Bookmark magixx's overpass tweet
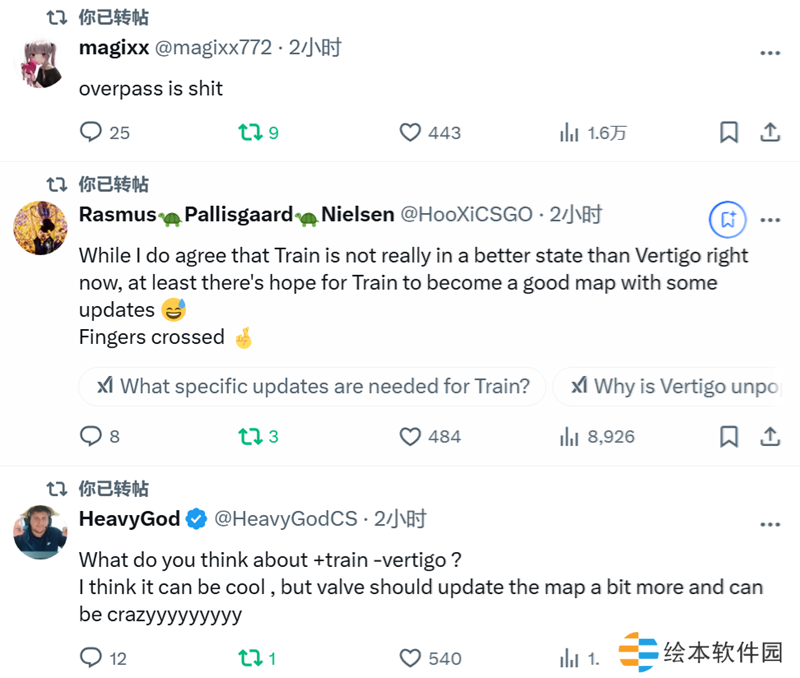The height and width of the screenshot is (678, 800). pos(729,132)
